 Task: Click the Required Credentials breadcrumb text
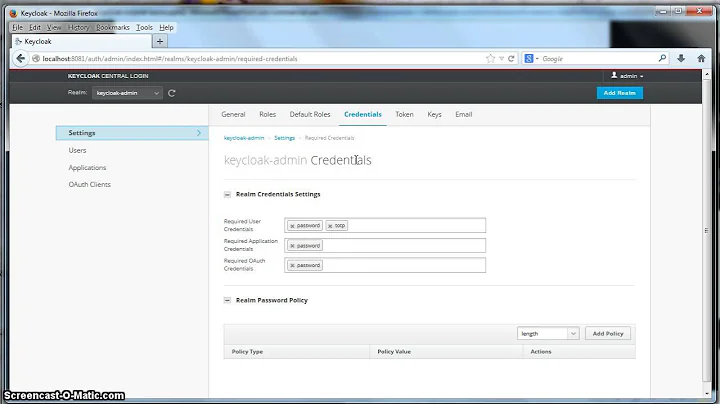tap(329, 138)
